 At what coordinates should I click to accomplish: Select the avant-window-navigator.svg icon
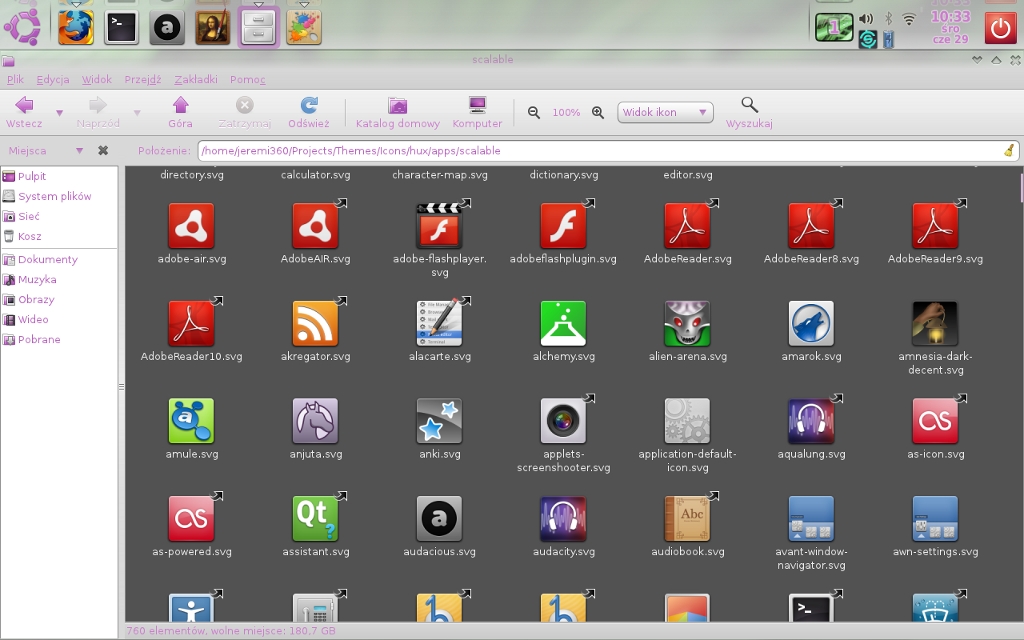coord(812,519)
